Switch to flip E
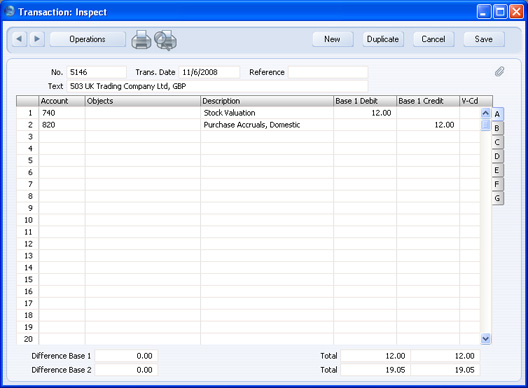Image resolution: width=528 pixels, height=388 pixels. (497, 170)
